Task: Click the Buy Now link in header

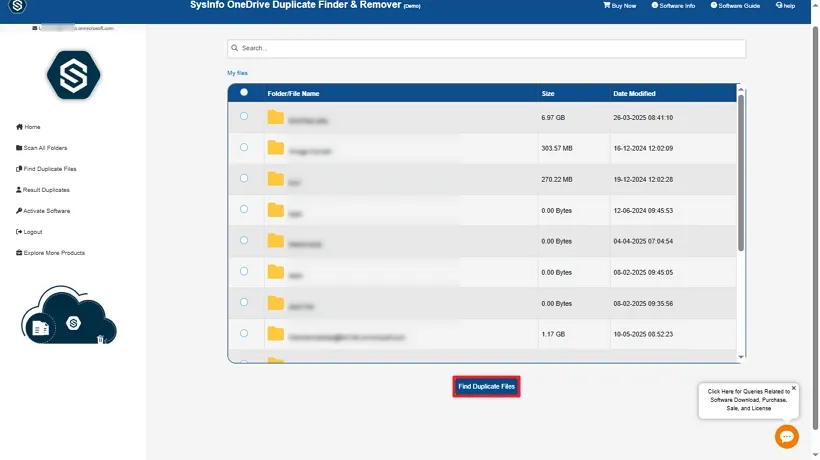Action: click(x=620, y=5)
